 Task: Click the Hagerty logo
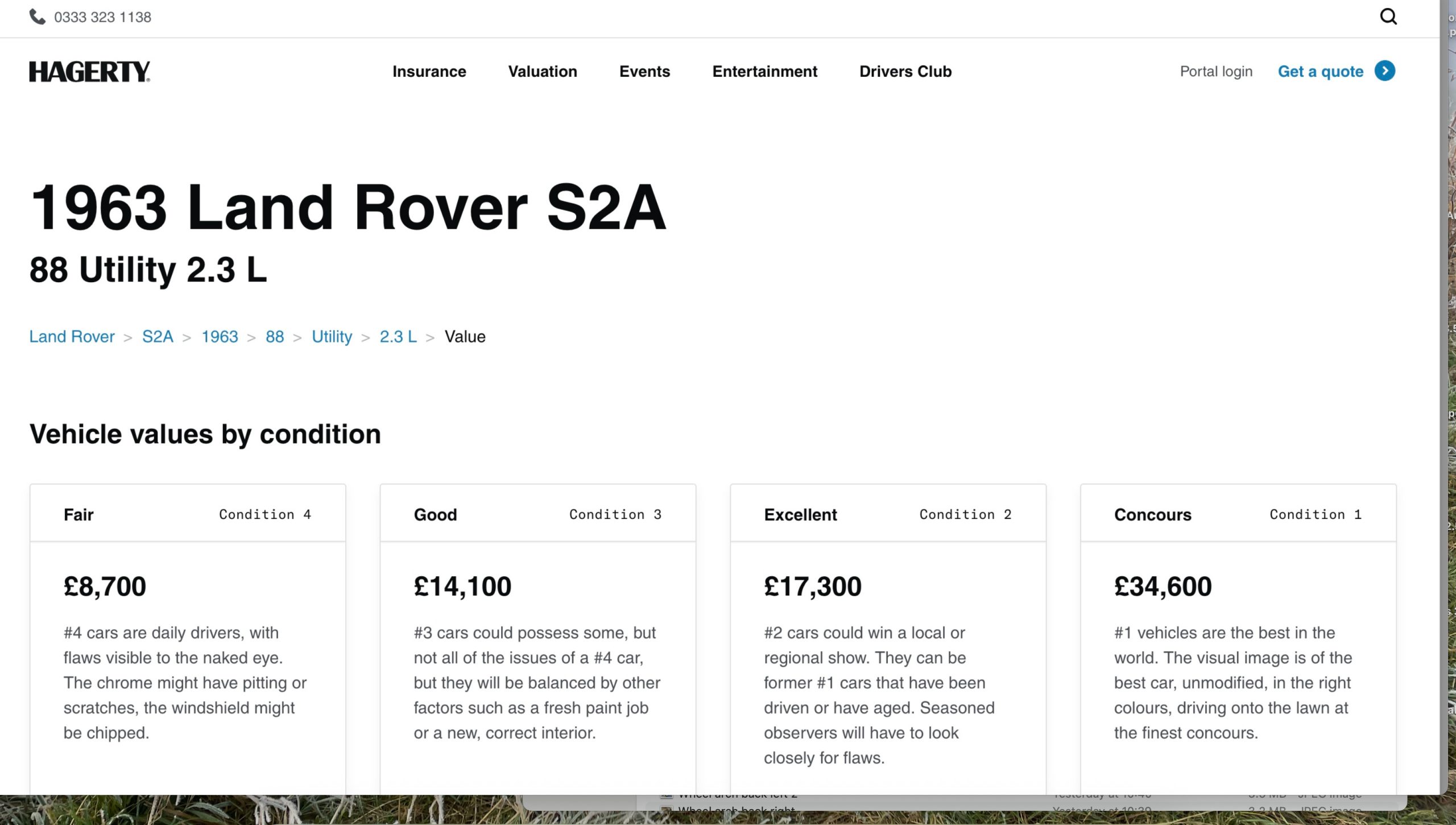[x=90, y=72]
